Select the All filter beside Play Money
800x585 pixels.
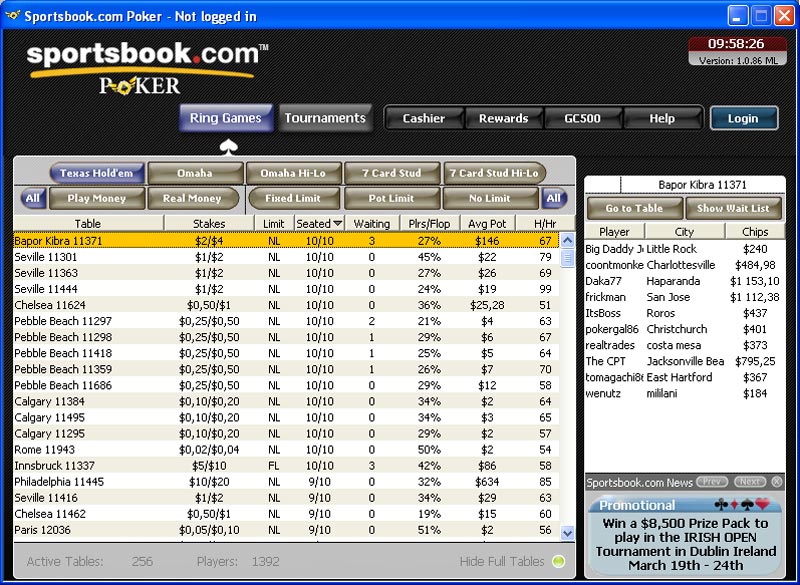coord(33,198)
